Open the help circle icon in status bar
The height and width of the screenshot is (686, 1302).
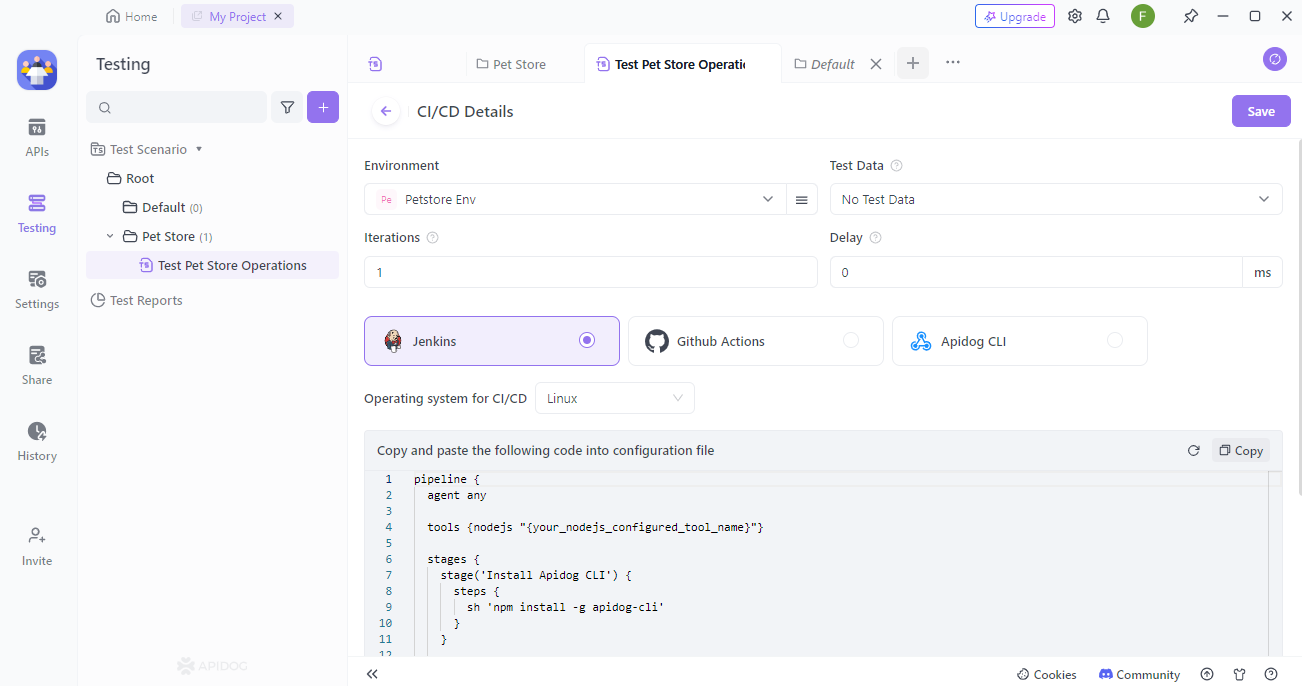click(x=1271, y=674)
